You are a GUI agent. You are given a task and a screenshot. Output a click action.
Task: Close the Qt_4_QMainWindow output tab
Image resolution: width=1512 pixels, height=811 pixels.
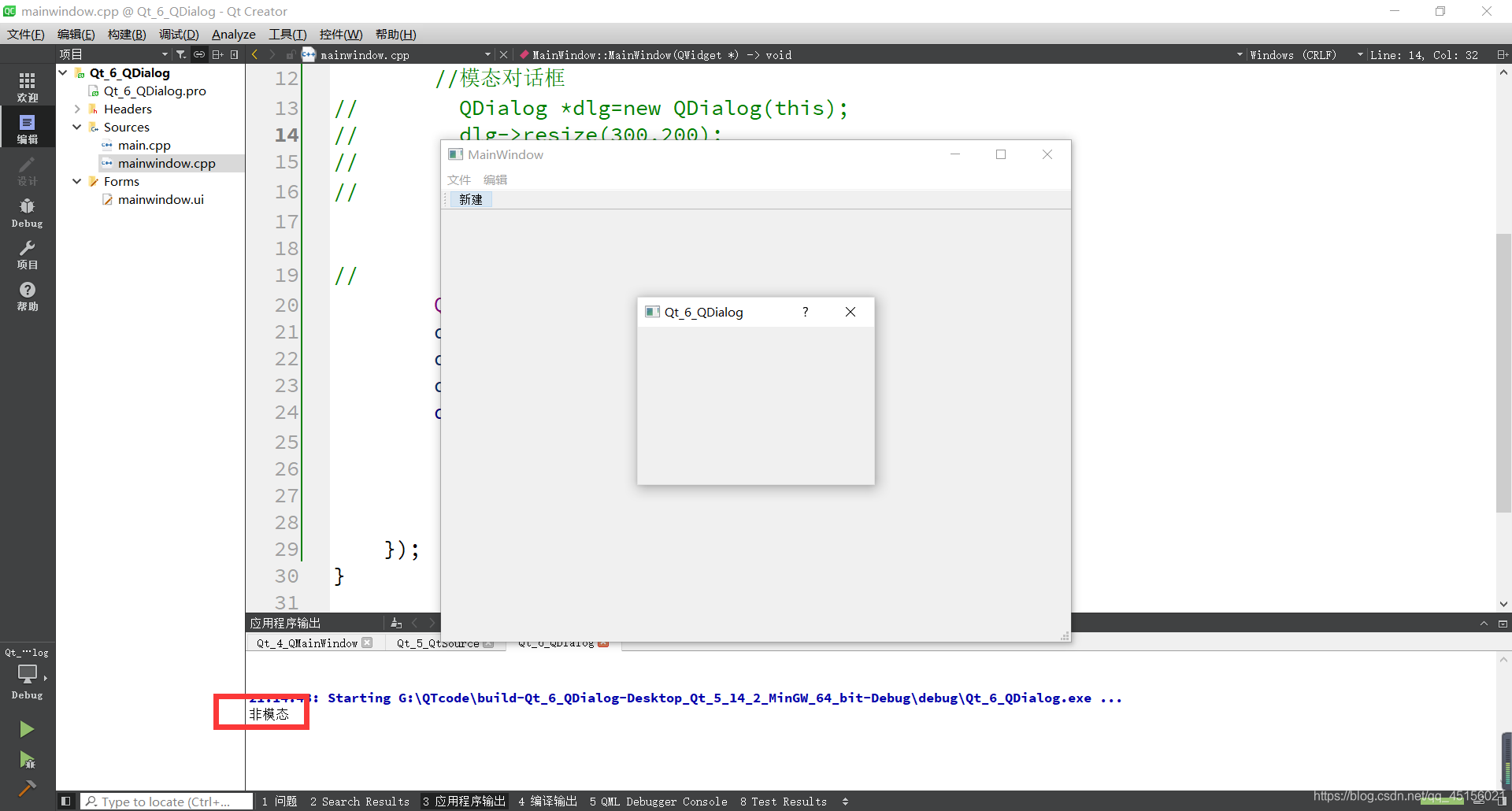click(367, 643)
